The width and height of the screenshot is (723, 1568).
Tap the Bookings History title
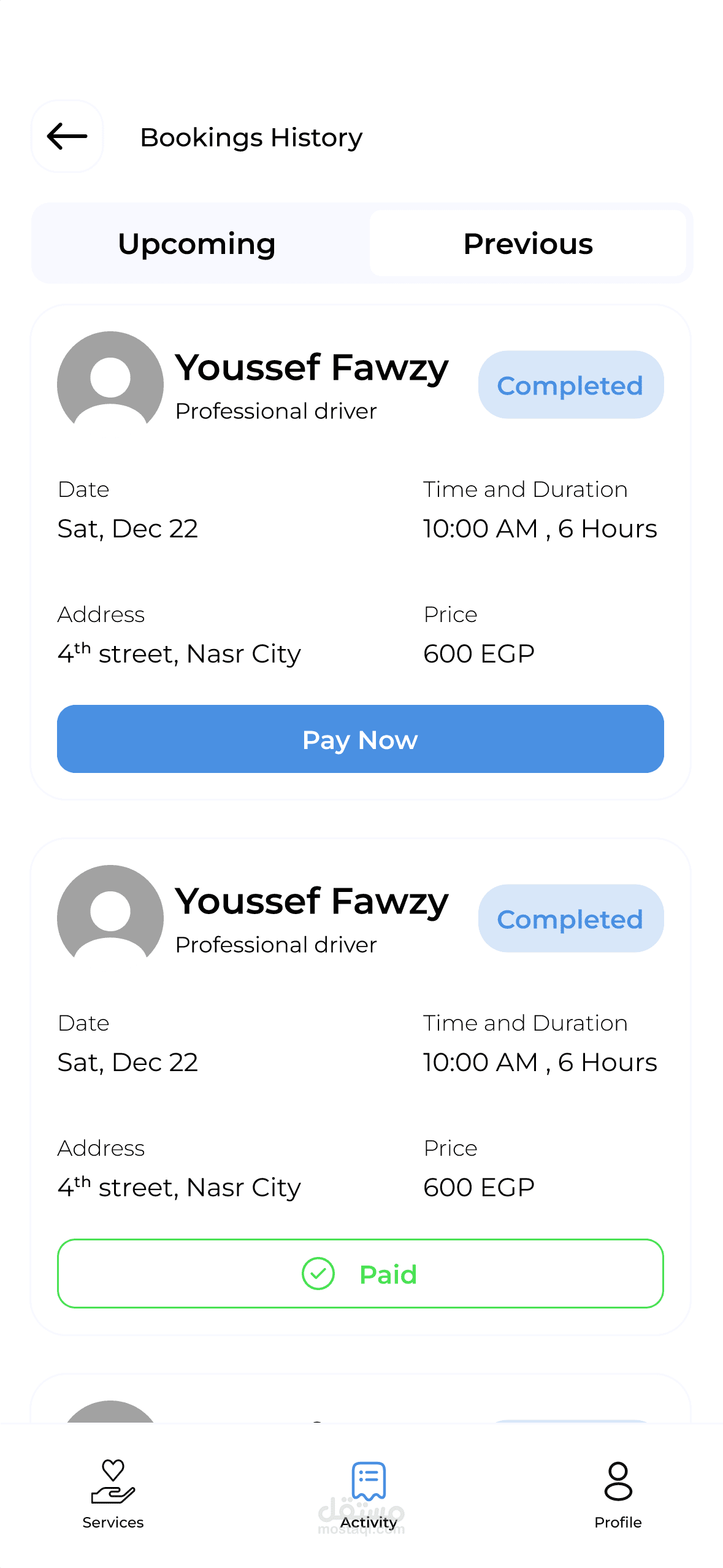tap(251, 137)
